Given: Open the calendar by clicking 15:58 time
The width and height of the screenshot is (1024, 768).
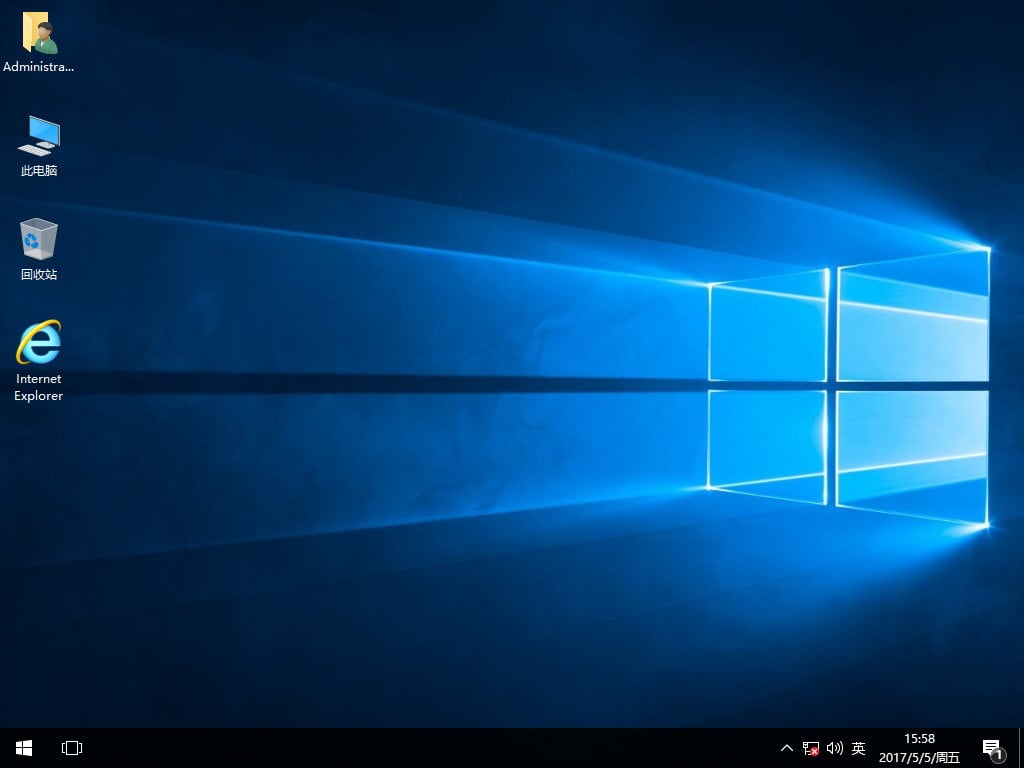Looking at the screenshot, I should click(919, 739).
